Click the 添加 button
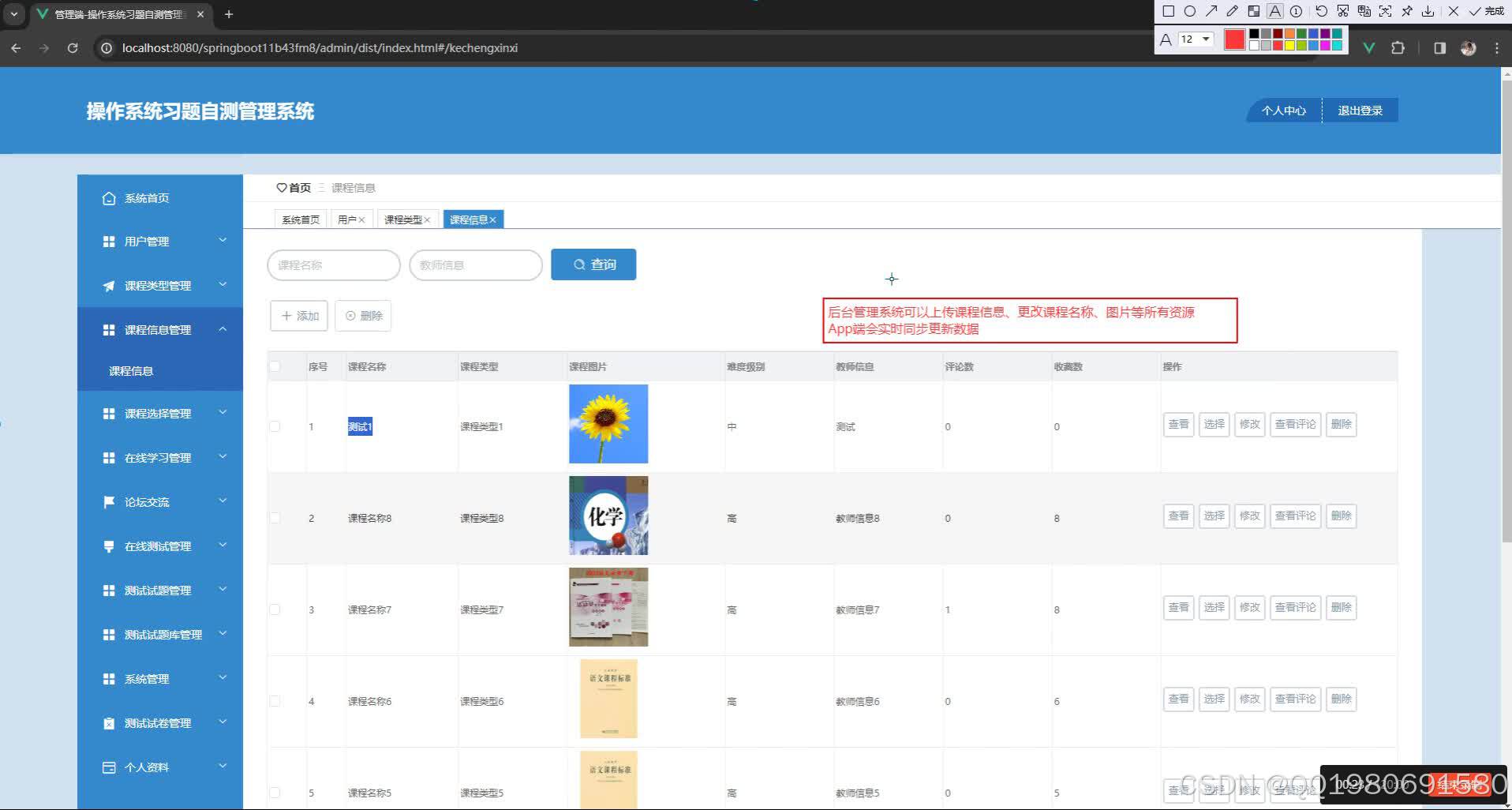 click(299, 316)
